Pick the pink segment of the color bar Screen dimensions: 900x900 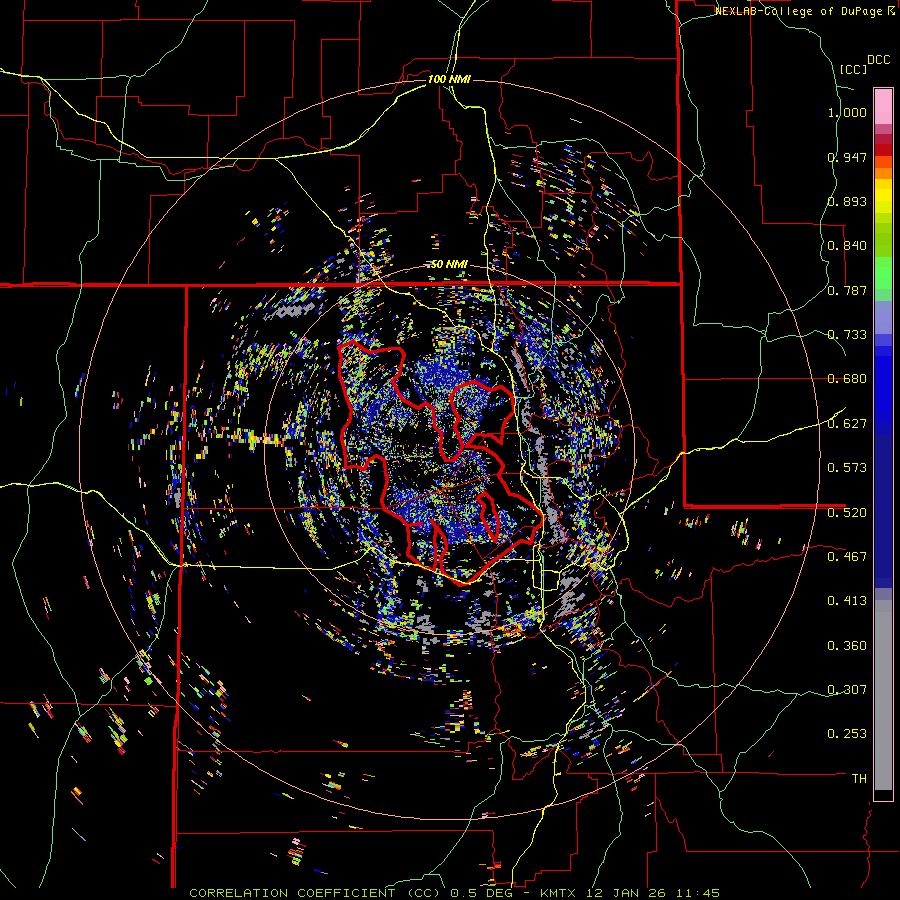click(883, 106)
